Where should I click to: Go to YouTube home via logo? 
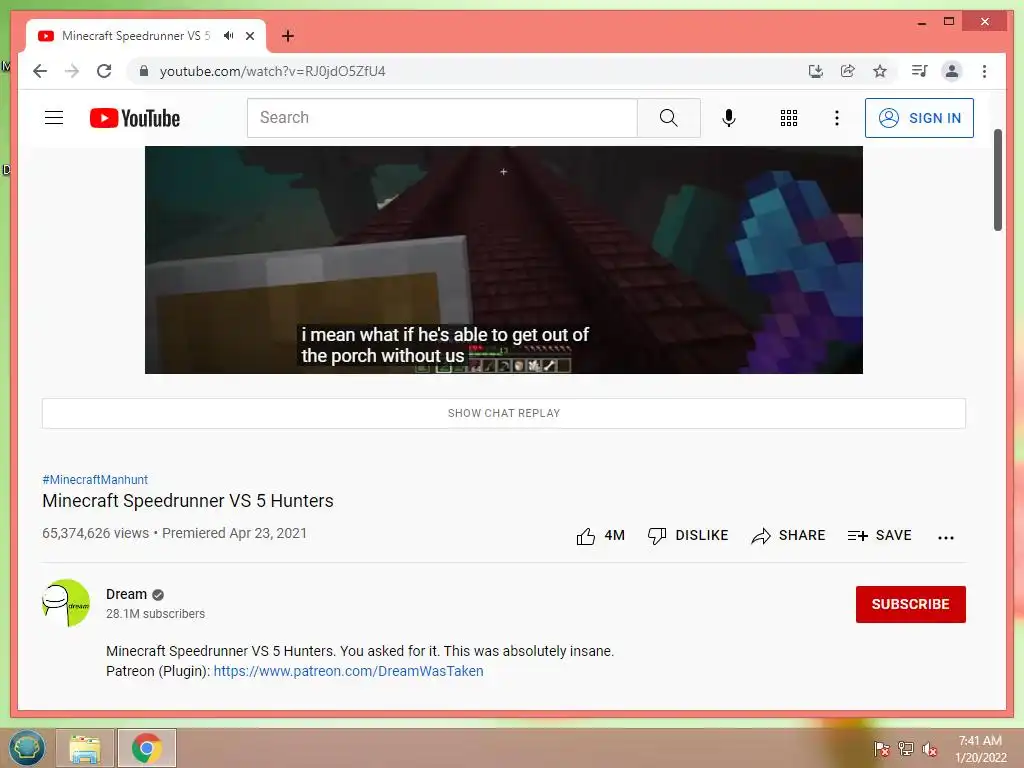pos(135,118)
